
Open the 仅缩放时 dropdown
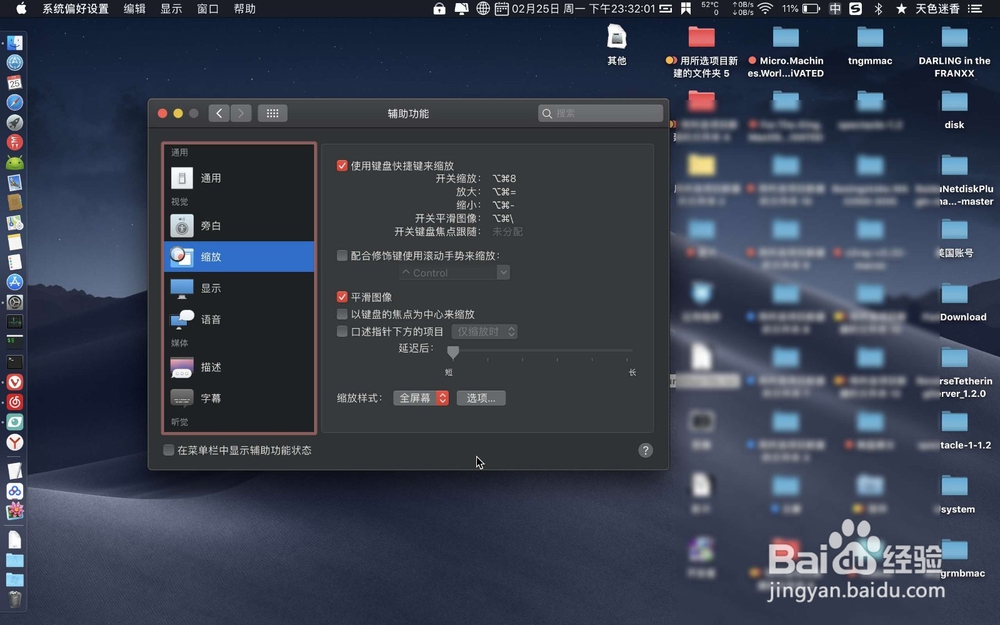coord(484,331)
